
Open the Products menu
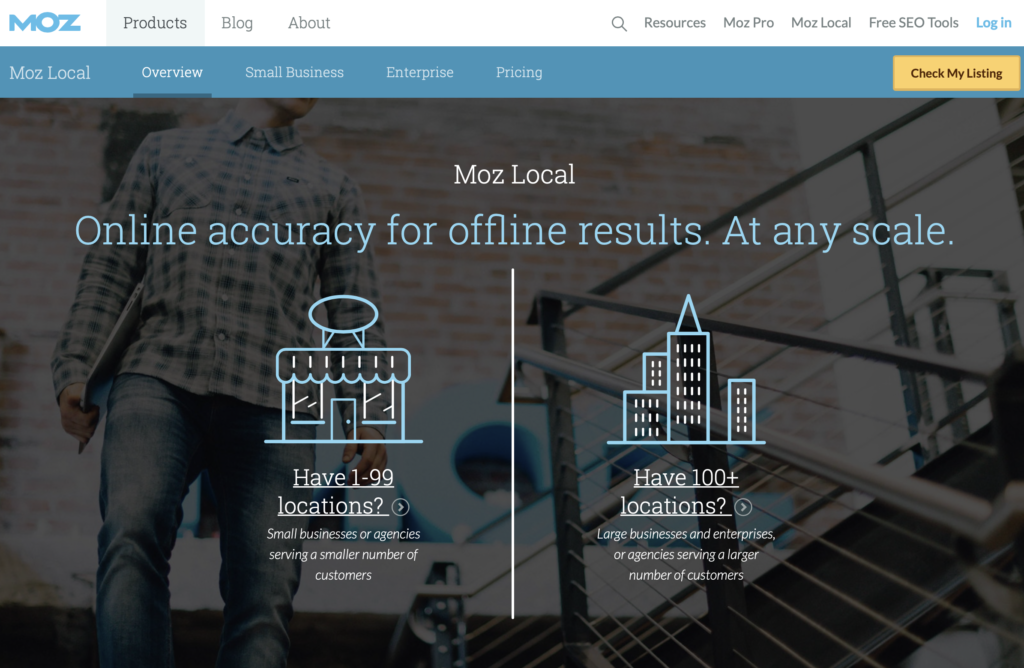coord(155,23)
